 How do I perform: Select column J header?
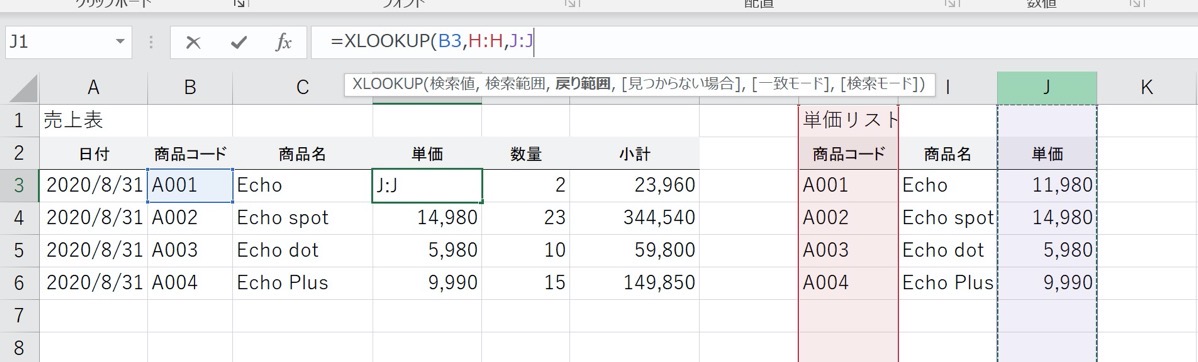point(1047,88)
